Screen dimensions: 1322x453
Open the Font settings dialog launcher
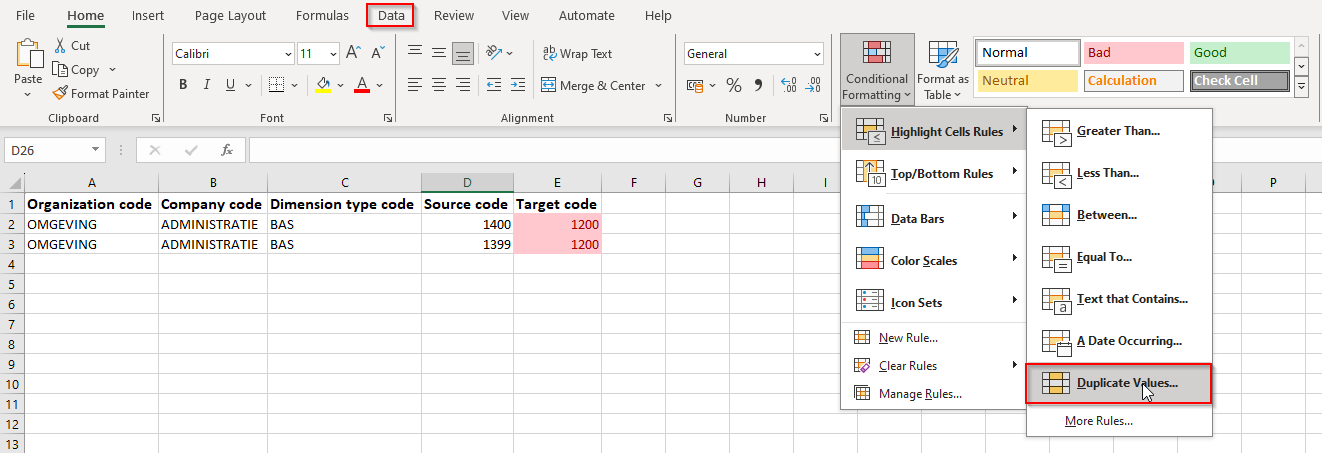(387, 119)
